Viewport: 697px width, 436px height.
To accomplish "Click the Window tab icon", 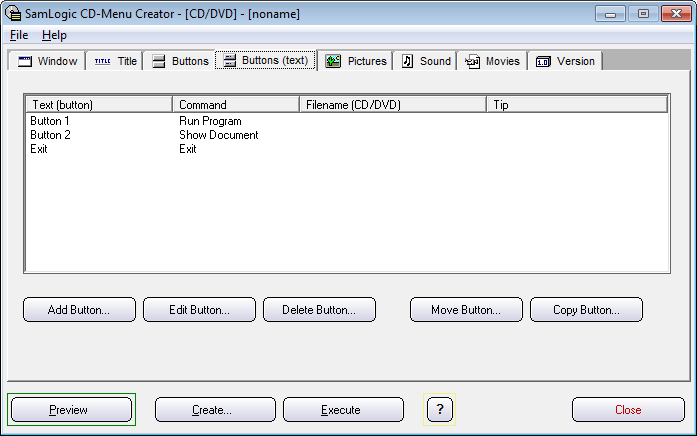I will pos(25,61).
